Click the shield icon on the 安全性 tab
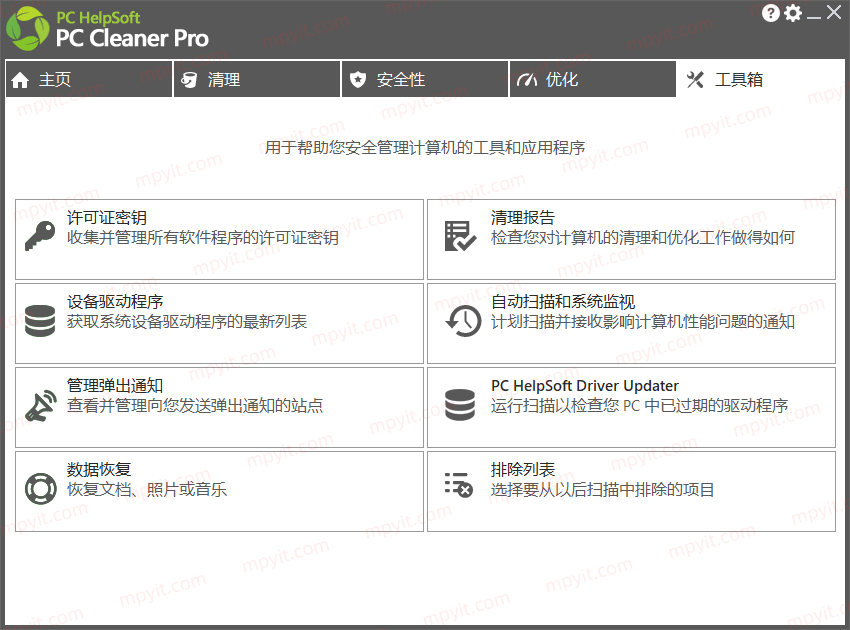This screenshot has height=630, width=850. tap(358, 80)
